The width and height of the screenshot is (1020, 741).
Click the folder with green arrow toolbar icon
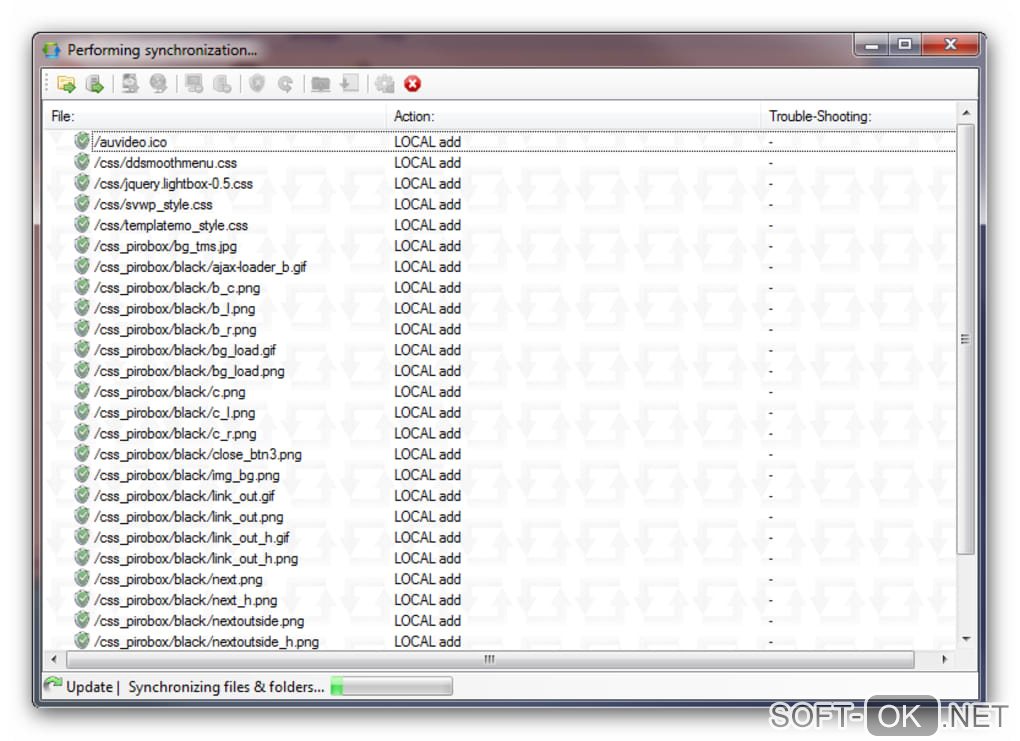(x=66, y=84)
